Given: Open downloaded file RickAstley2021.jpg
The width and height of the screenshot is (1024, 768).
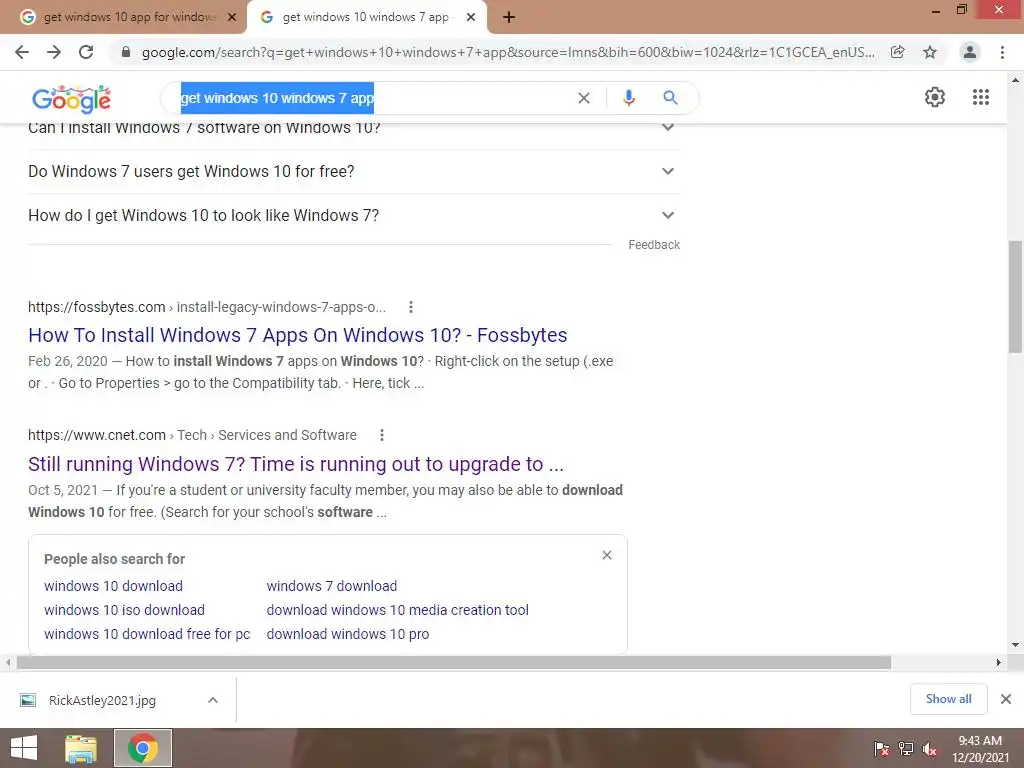Looking at the screenshot, I should pyautogui.click(x=103, y=701).
